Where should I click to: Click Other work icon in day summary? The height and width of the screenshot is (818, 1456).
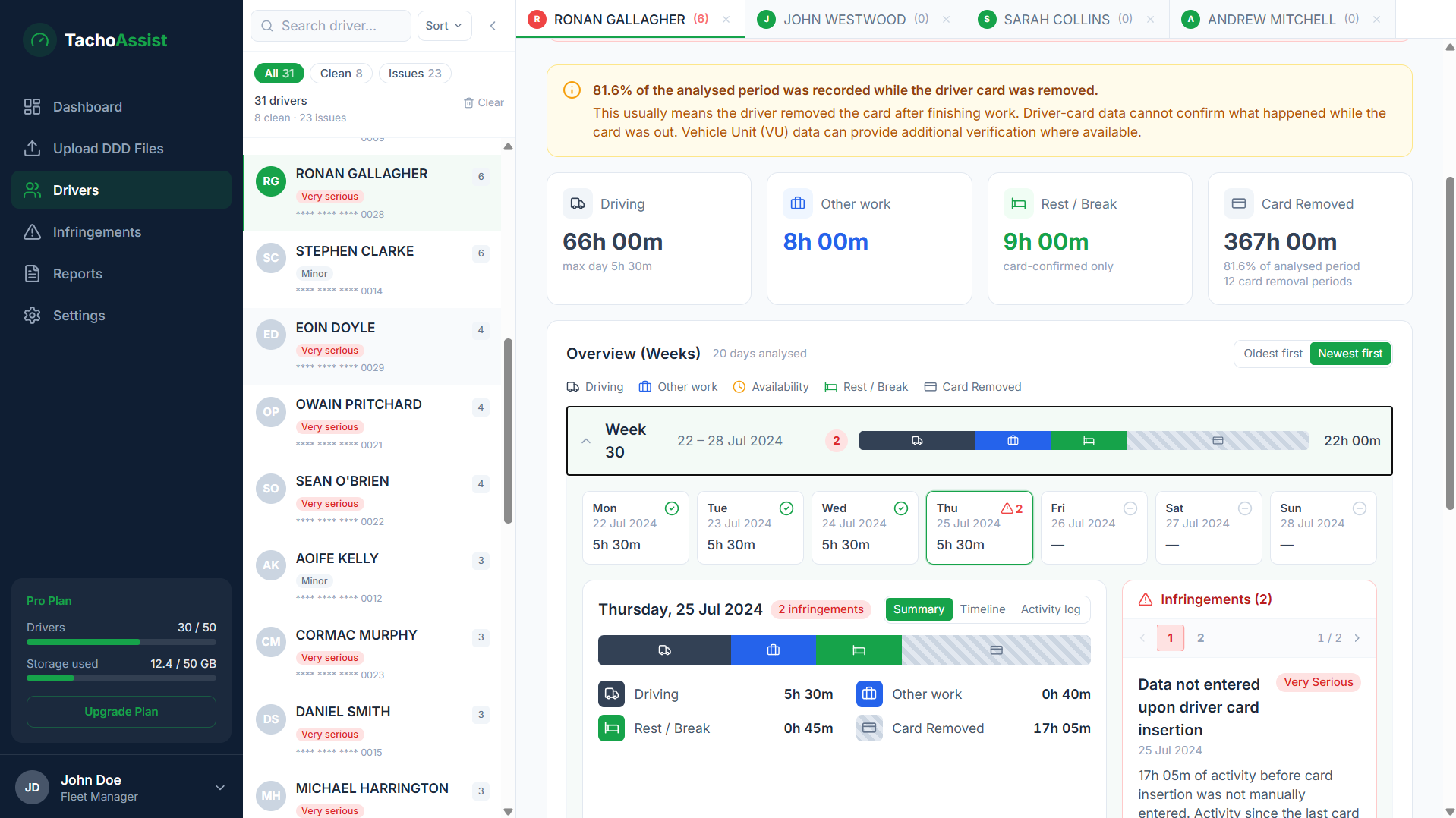coord(869,694)
